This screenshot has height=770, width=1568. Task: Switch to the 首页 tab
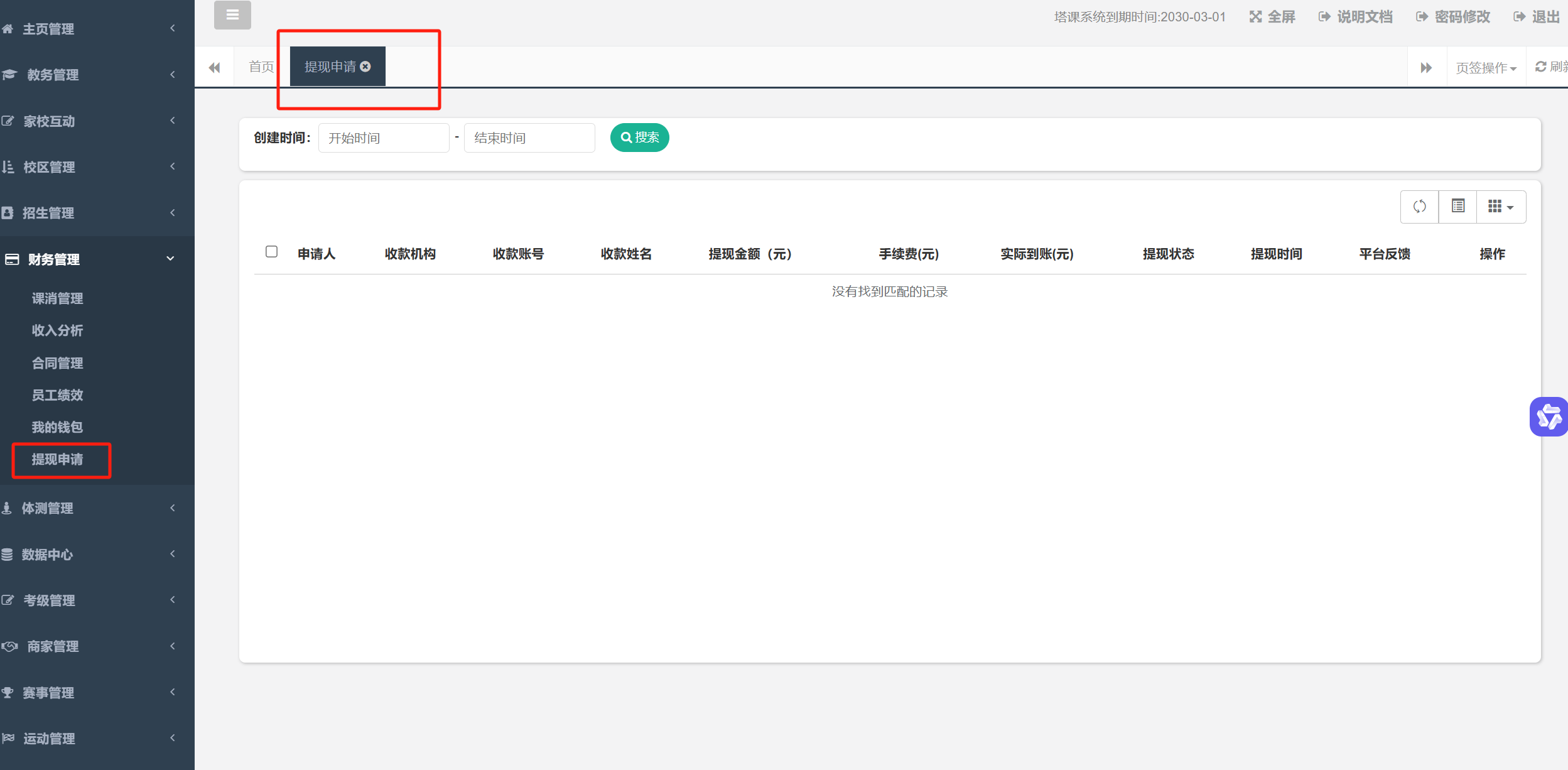261,67
